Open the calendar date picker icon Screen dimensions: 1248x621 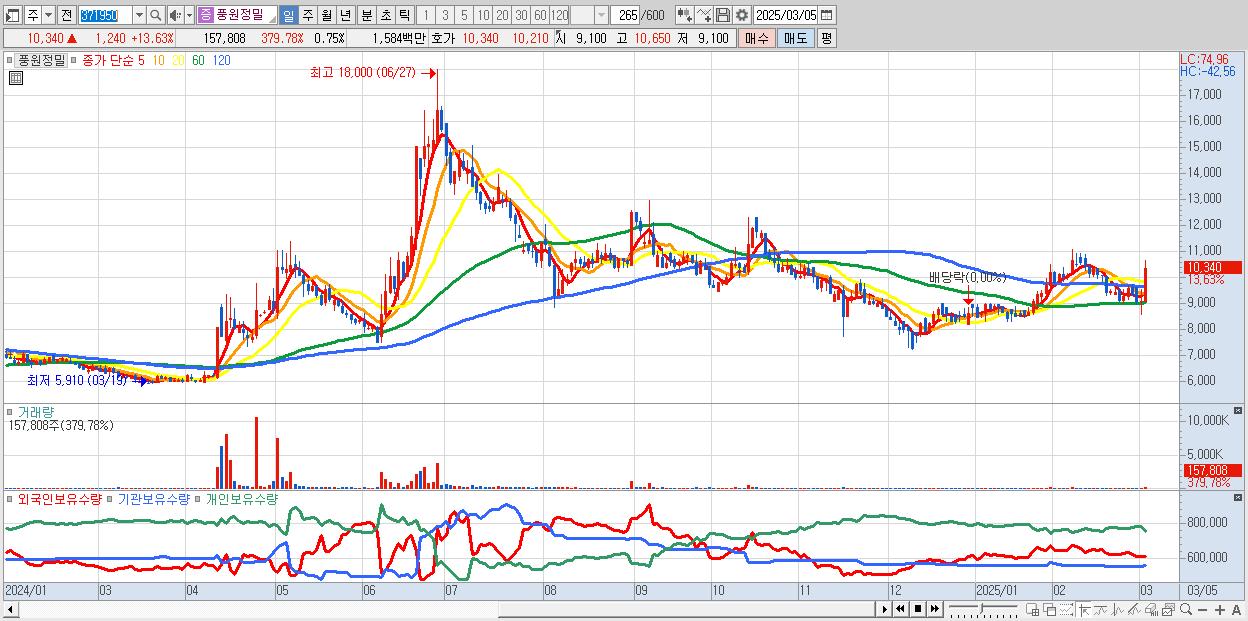(x=826, y=15)
